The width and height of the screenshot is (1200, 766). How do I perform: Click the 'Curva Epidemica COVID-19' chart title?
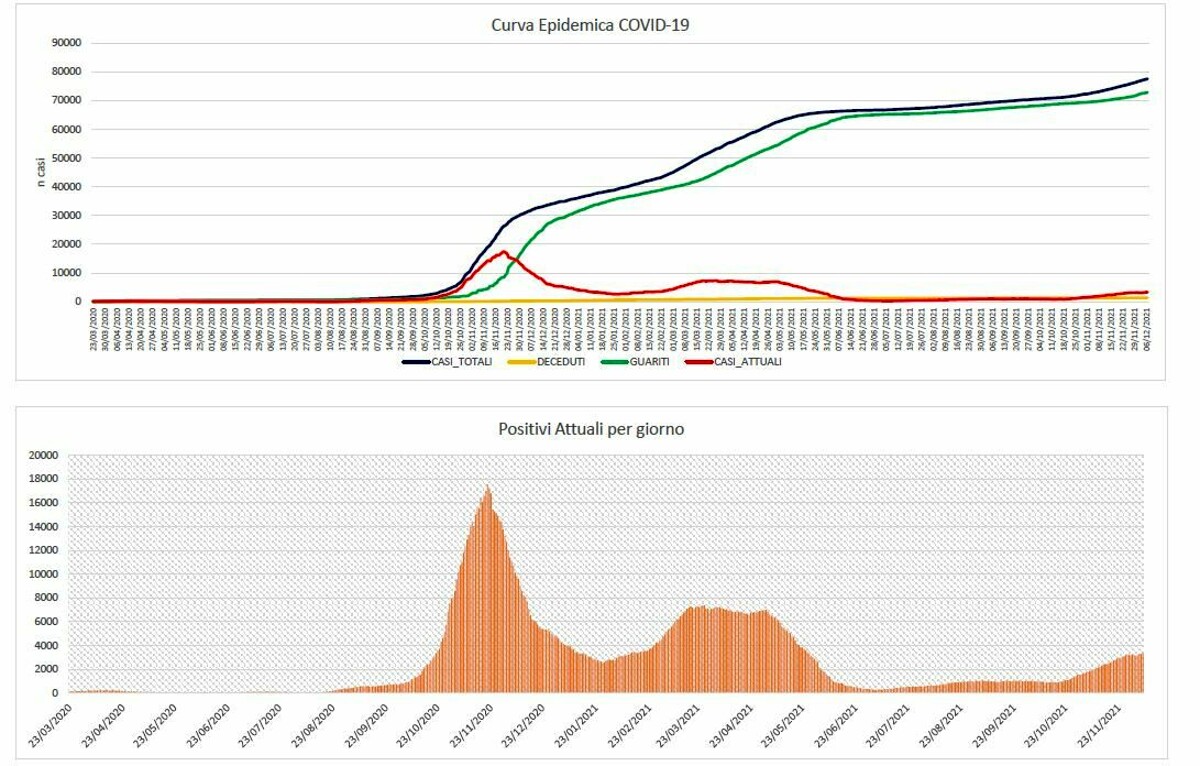[x=591, y=25]
